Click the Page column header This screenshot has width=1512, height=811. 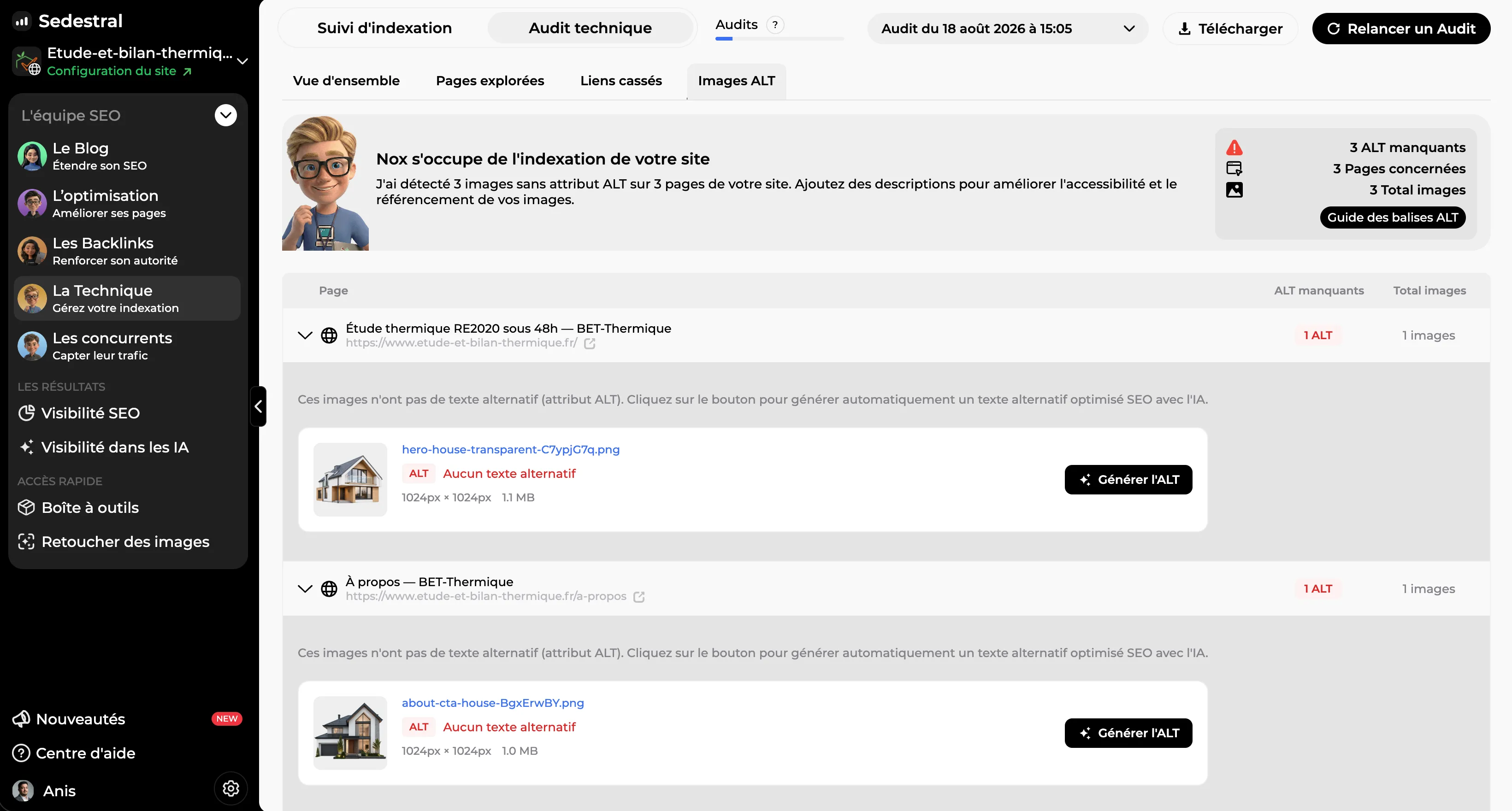point(333,290)
